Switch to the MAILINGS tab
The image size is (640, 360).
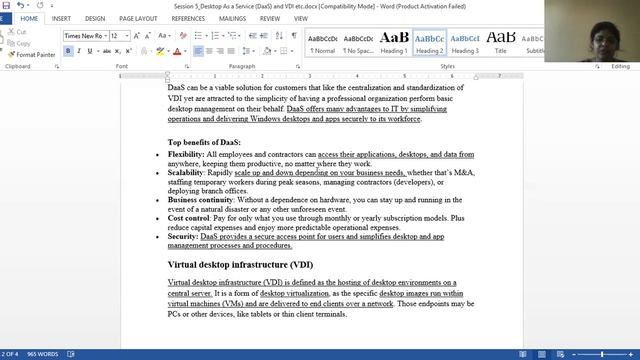[x=232, y=19]
